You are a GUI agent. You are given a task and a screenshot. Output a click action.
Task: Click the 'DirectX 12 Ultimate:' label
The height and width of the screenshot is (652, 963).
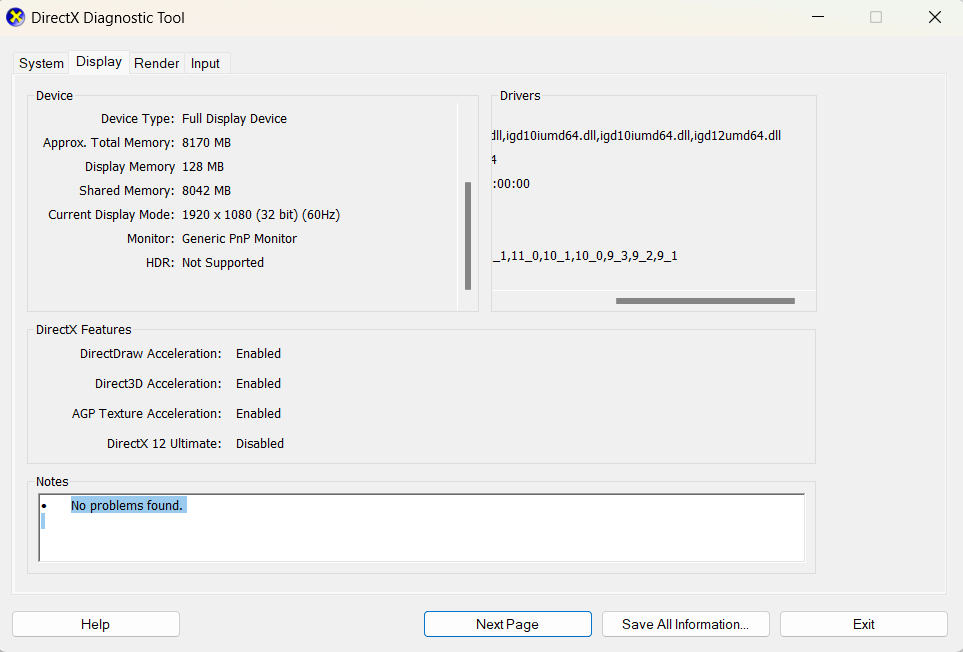click(164, 443)
